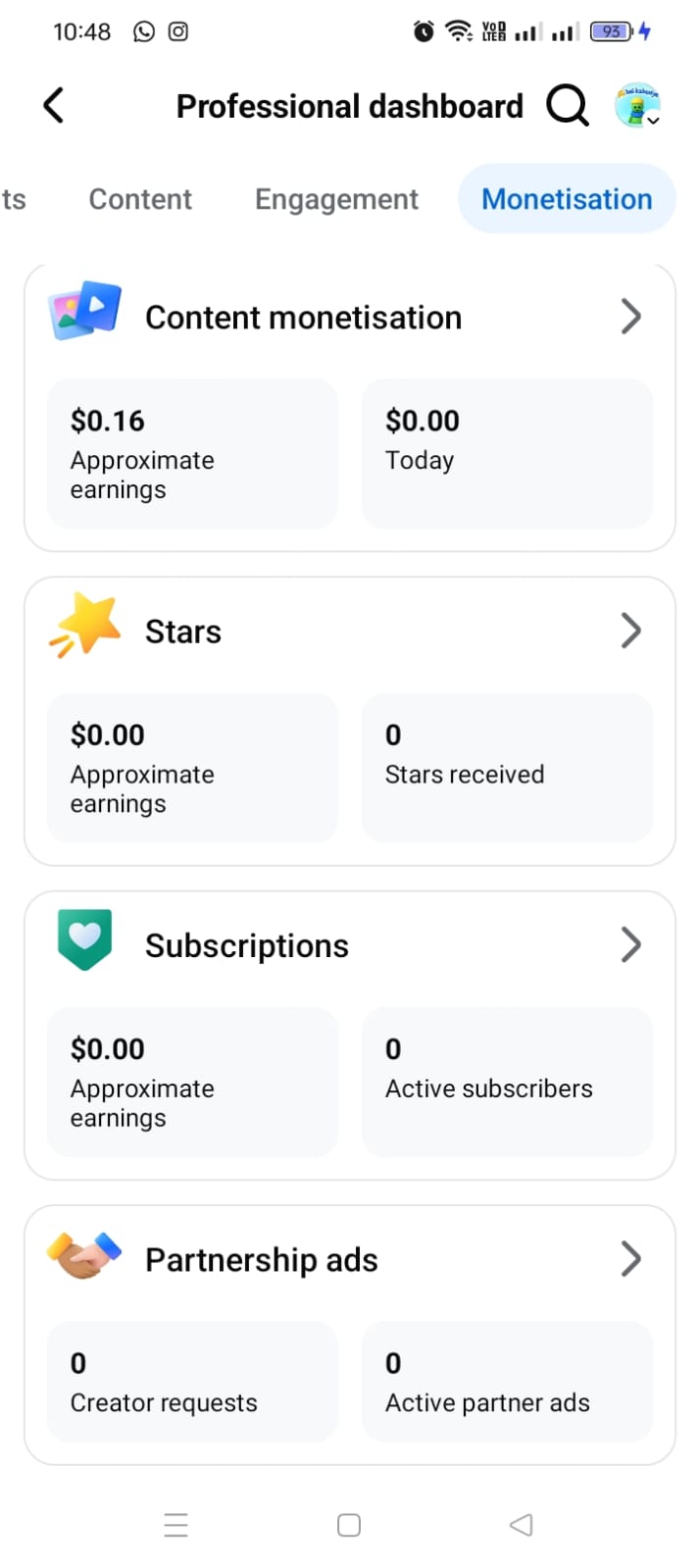The height and width of the screenshot is (1568, 700).
Task: Tap the Active subscribers count card
Action: [507, 1082]
